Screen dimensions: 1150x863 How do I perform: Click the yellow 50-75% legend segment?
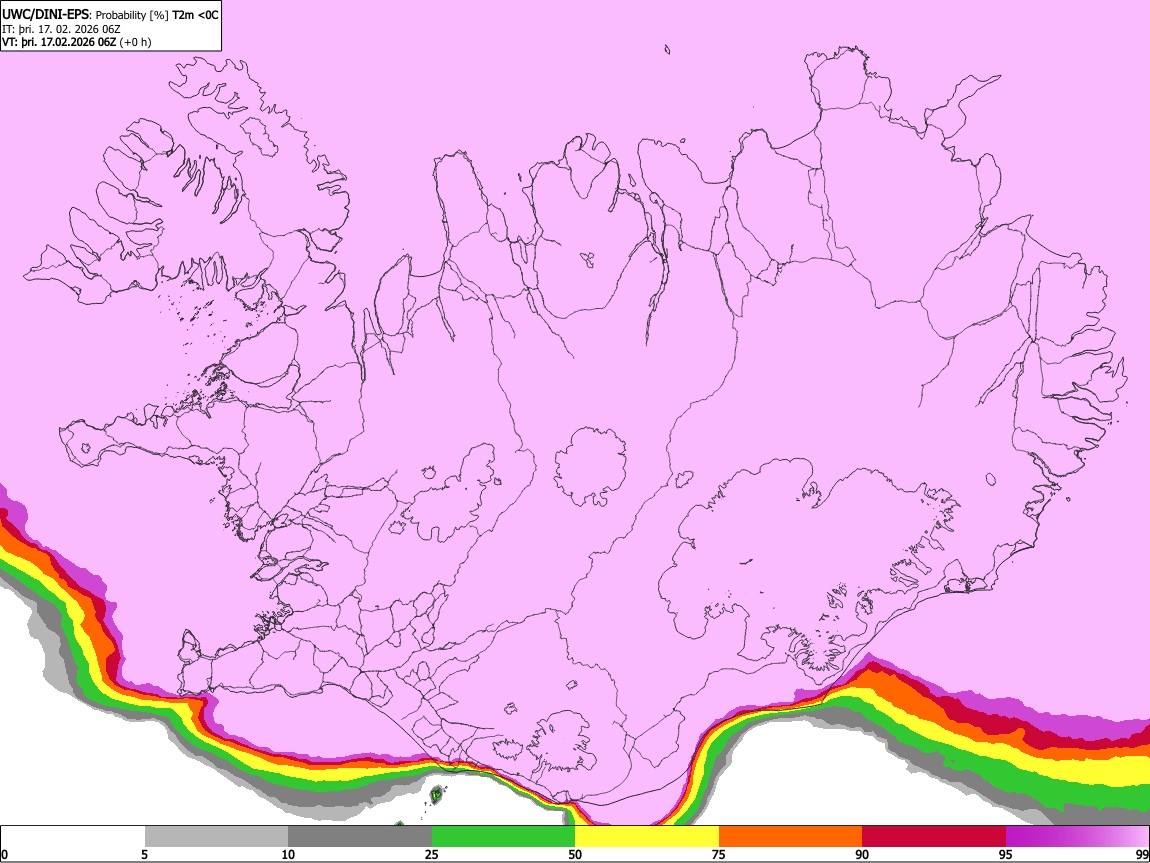tap(647, 837)
